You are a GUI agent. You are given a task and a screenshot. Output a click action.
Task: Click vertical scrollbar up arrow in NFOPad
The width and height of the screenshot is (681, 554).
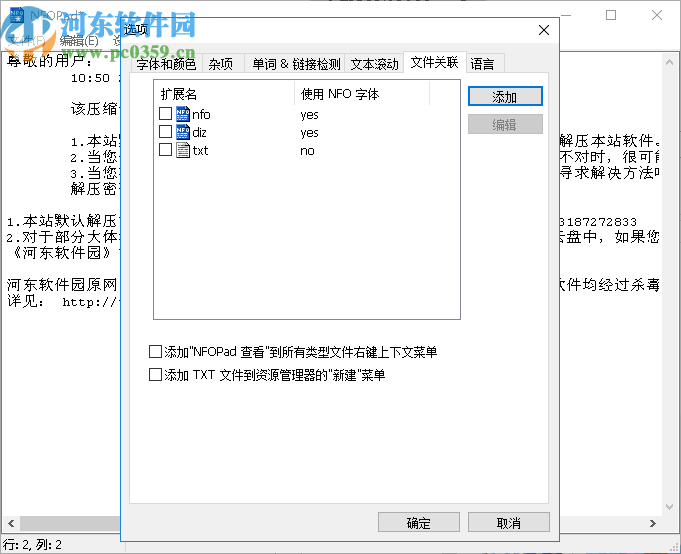(669, 63)
